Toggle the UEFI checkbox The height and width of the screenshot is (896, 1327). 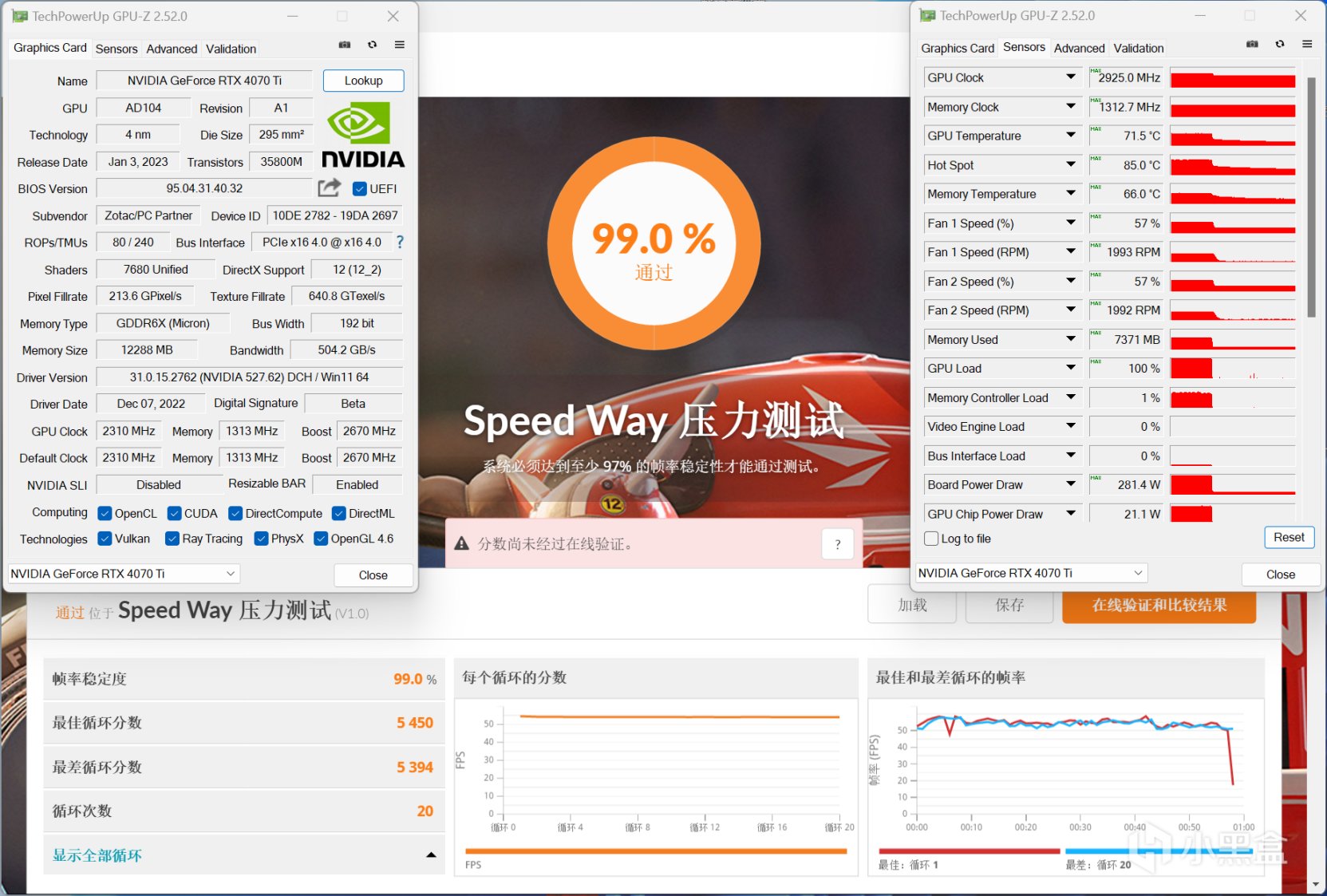(360, 188)
